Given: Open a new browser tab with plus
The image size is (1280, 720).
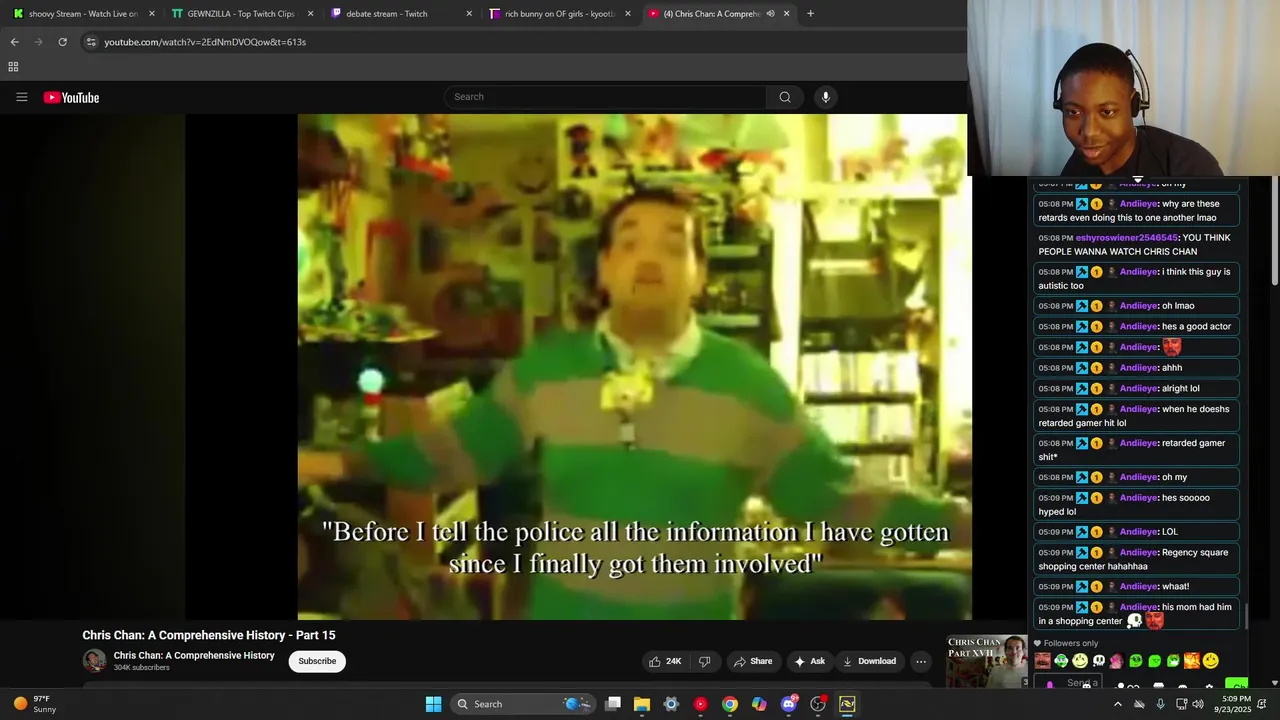Looking at the screenshot, I should click(x=810, y=14).
